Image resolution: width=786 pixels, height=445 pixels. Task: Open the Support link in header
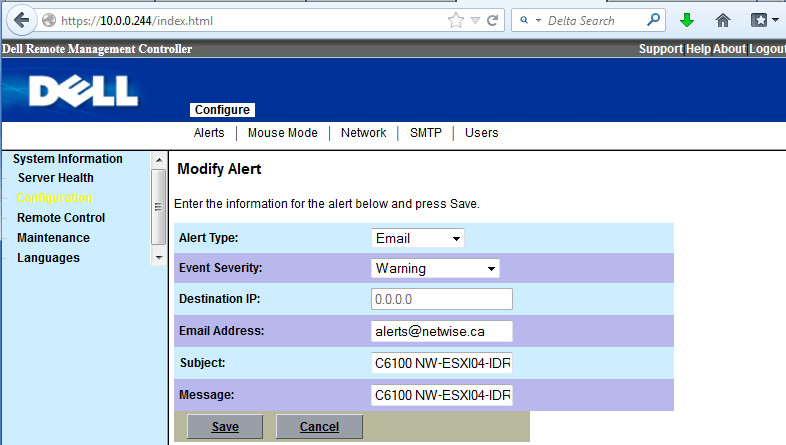(x=661, y=49)
